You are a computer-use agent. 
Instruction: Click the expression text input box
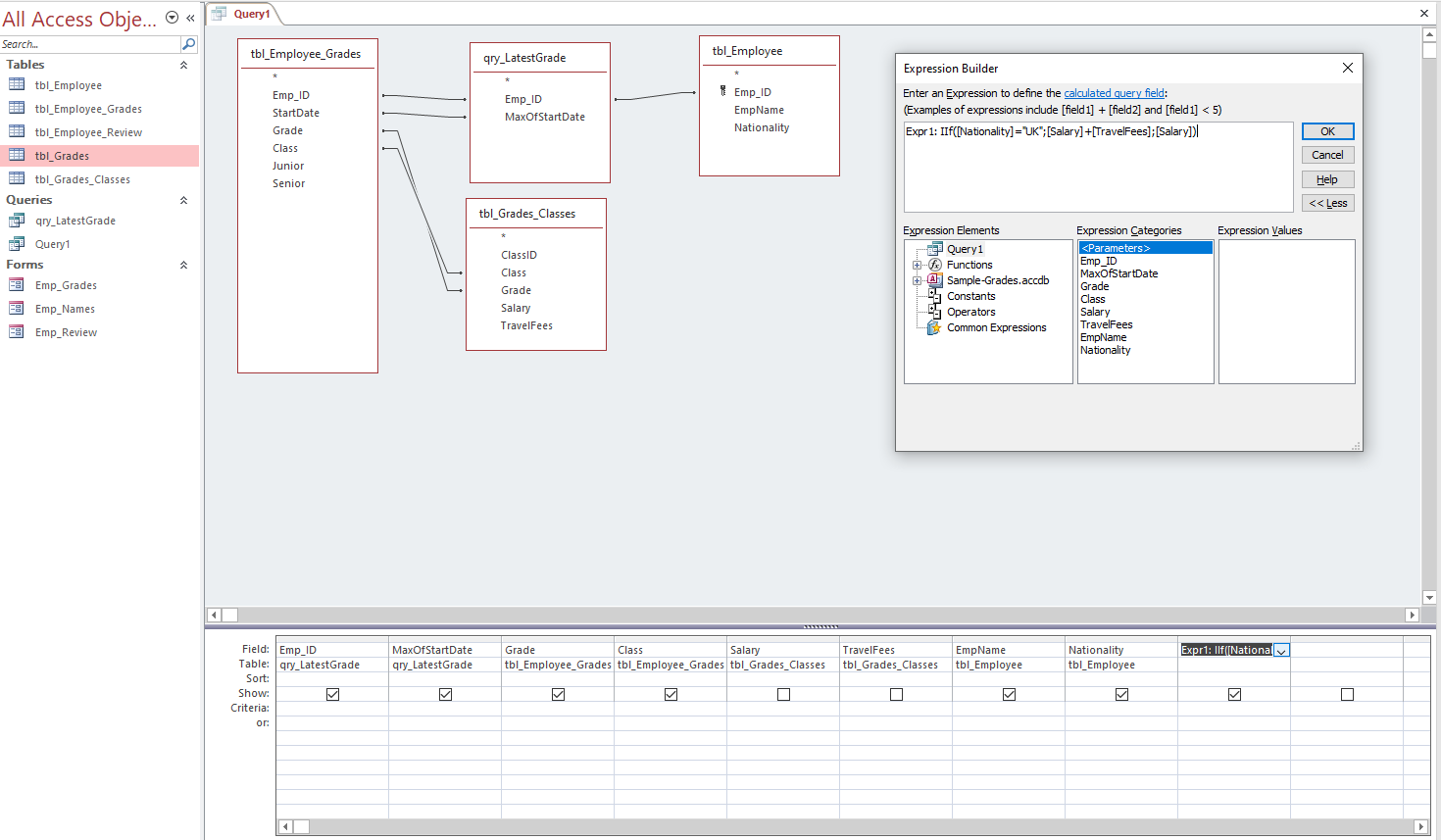pos(1098,167)
